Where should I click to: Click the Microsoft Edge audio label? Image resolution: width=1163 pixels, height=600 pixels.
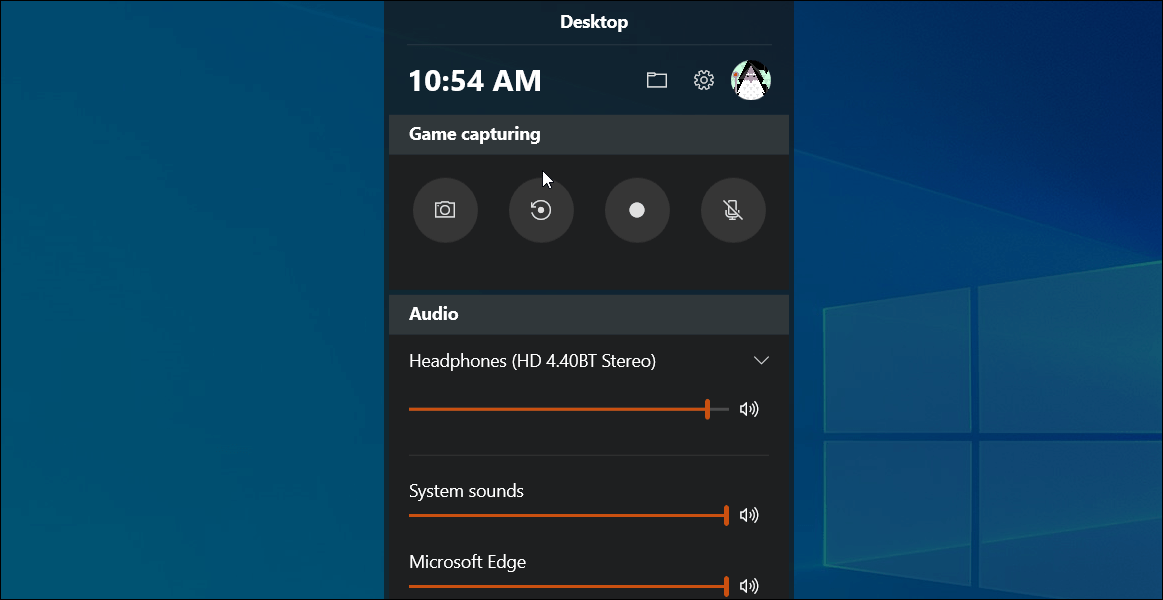pyautogui.click(x=467, y=562)
